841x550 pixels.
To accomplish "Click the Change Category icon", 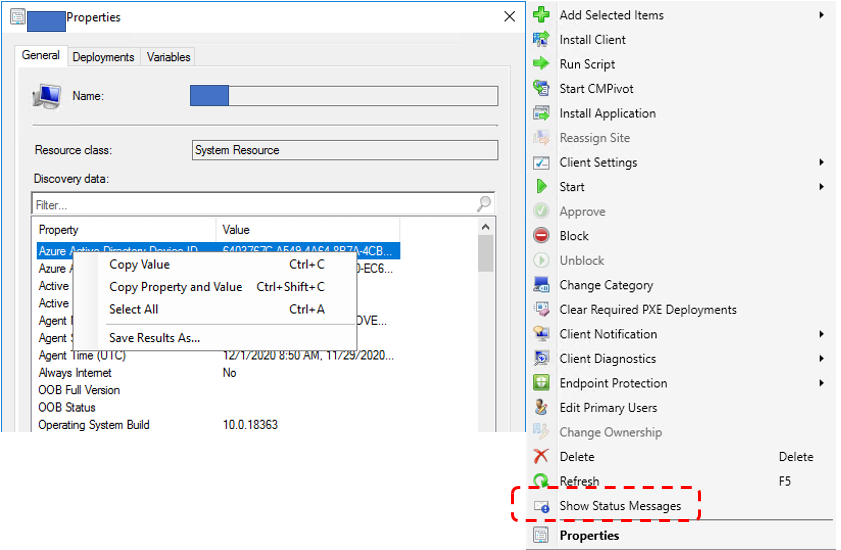I will pyautogui.click(x=541, y=284).
